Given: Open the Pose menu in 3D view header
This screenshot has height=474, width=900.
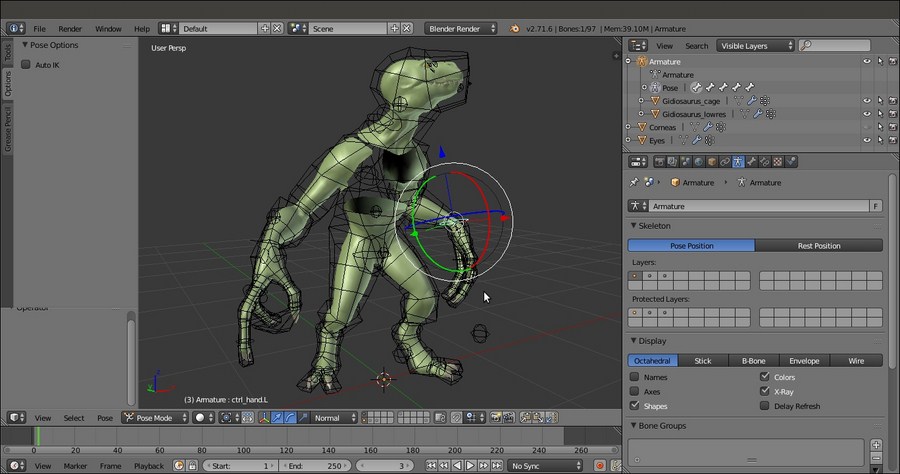Looking at the screenshot, I should [x=105, y=418].
